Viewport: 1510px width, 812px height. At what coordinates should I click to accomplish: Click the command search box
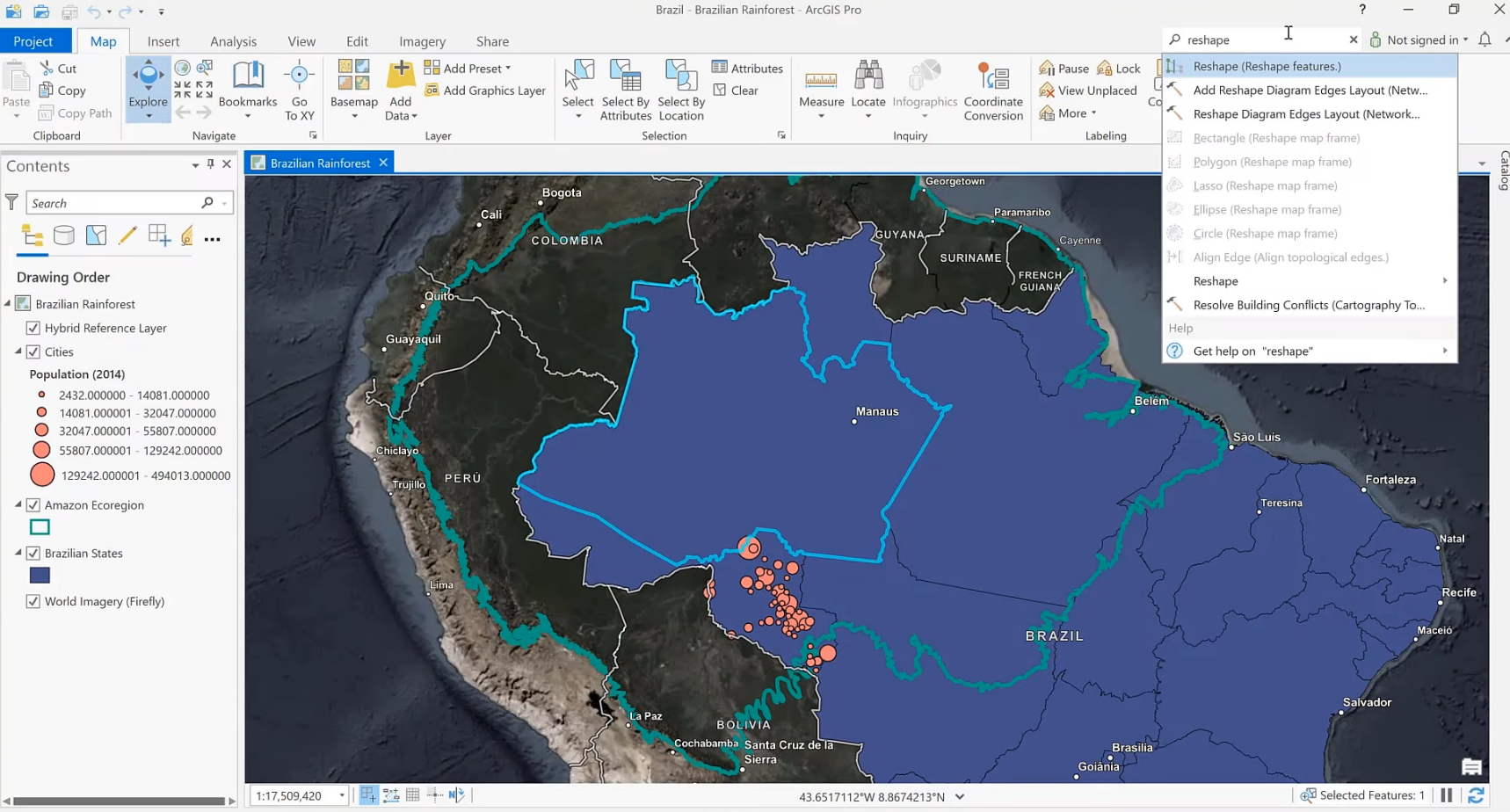tap(1262, 40)
